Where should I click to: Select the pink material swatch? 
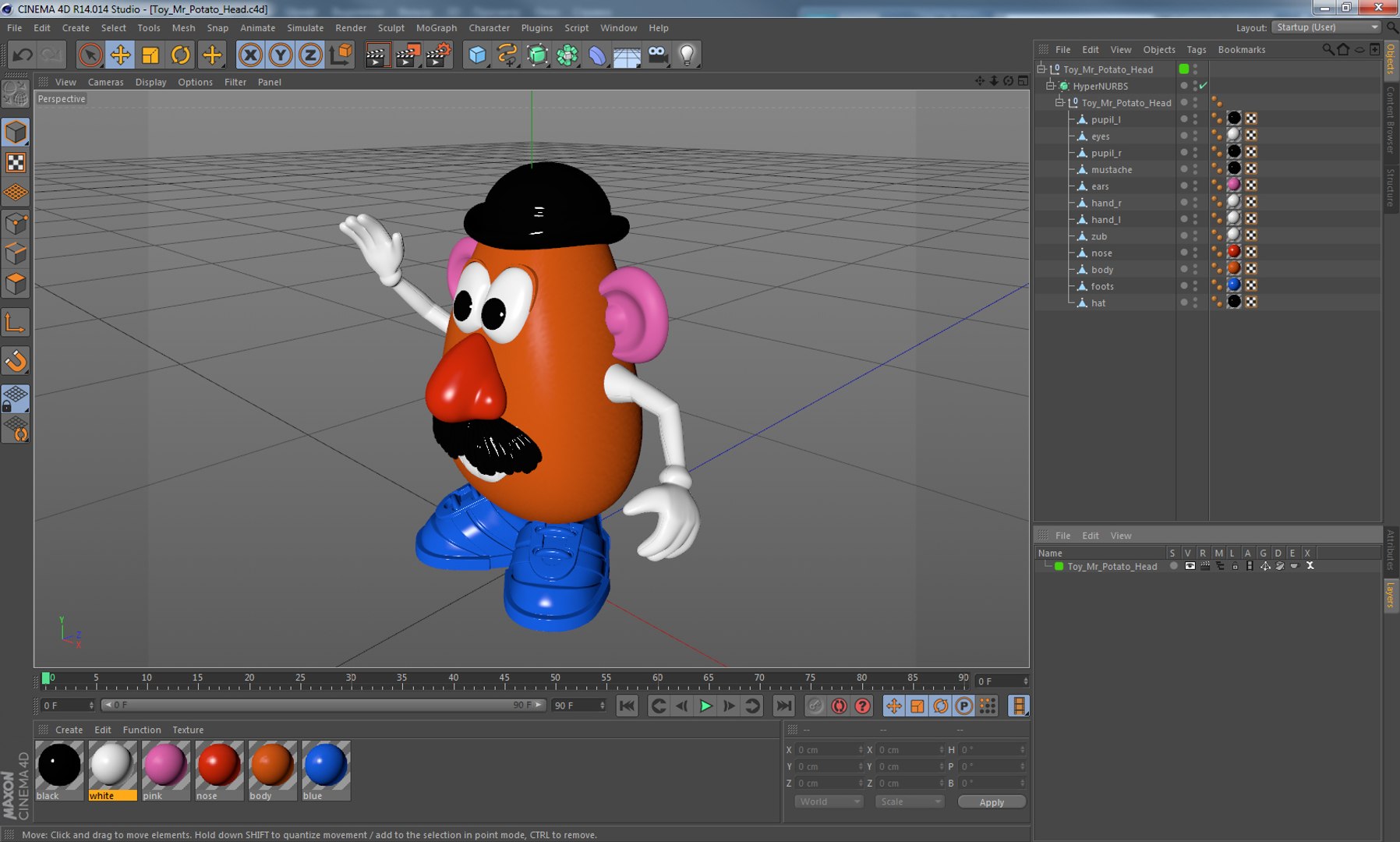(x=165, y=770)
